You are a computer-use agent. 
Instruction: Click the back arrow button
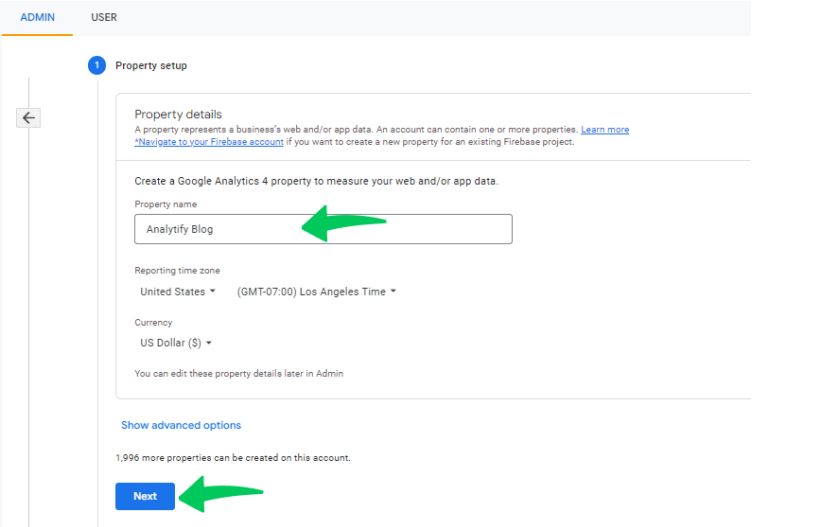[x=28, y=118]
